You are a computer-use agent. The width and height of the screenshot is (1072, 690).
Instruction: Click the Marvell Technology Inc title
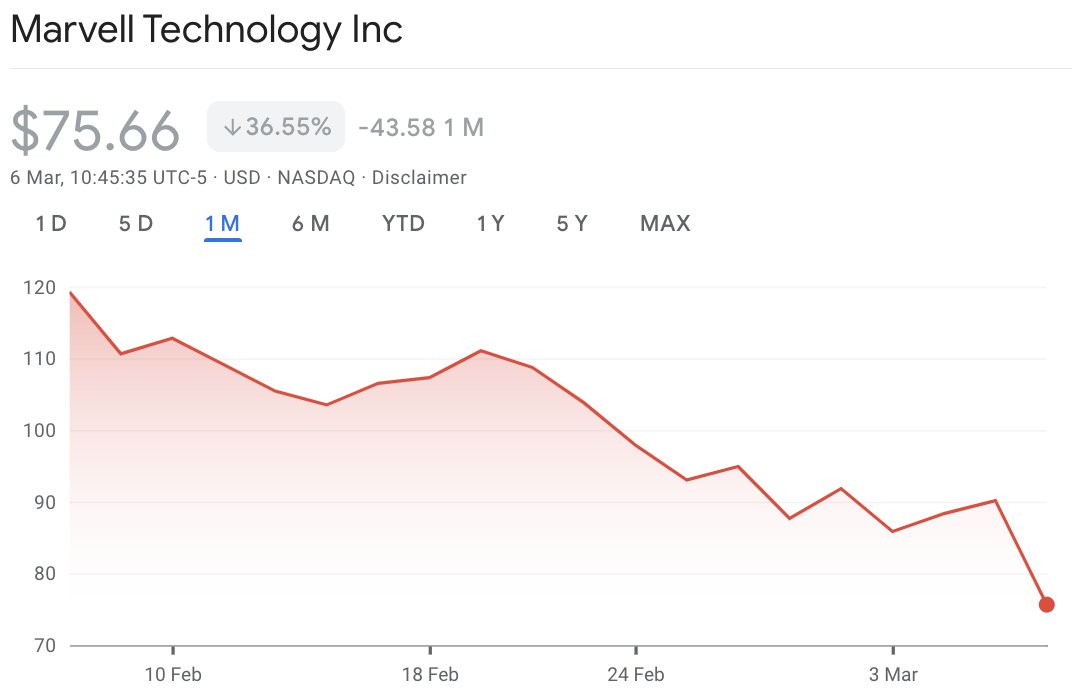pyautogui.click(x=206, y=30)
